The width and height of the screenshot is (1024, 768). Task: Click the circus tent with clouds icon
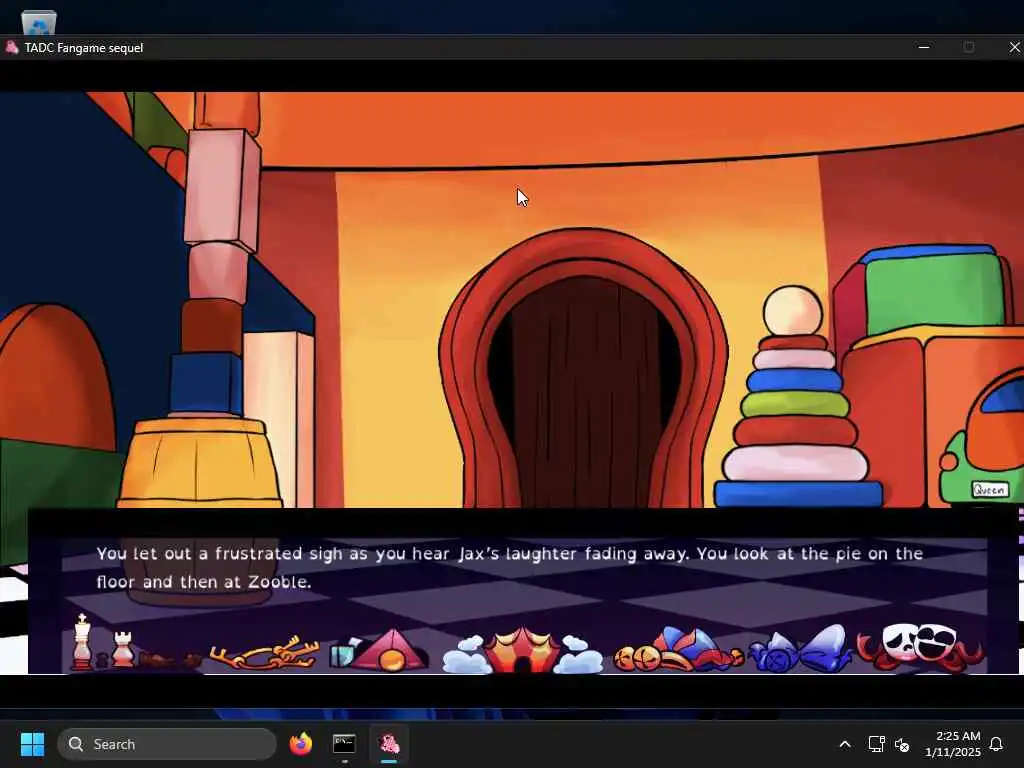coord(522,650)
